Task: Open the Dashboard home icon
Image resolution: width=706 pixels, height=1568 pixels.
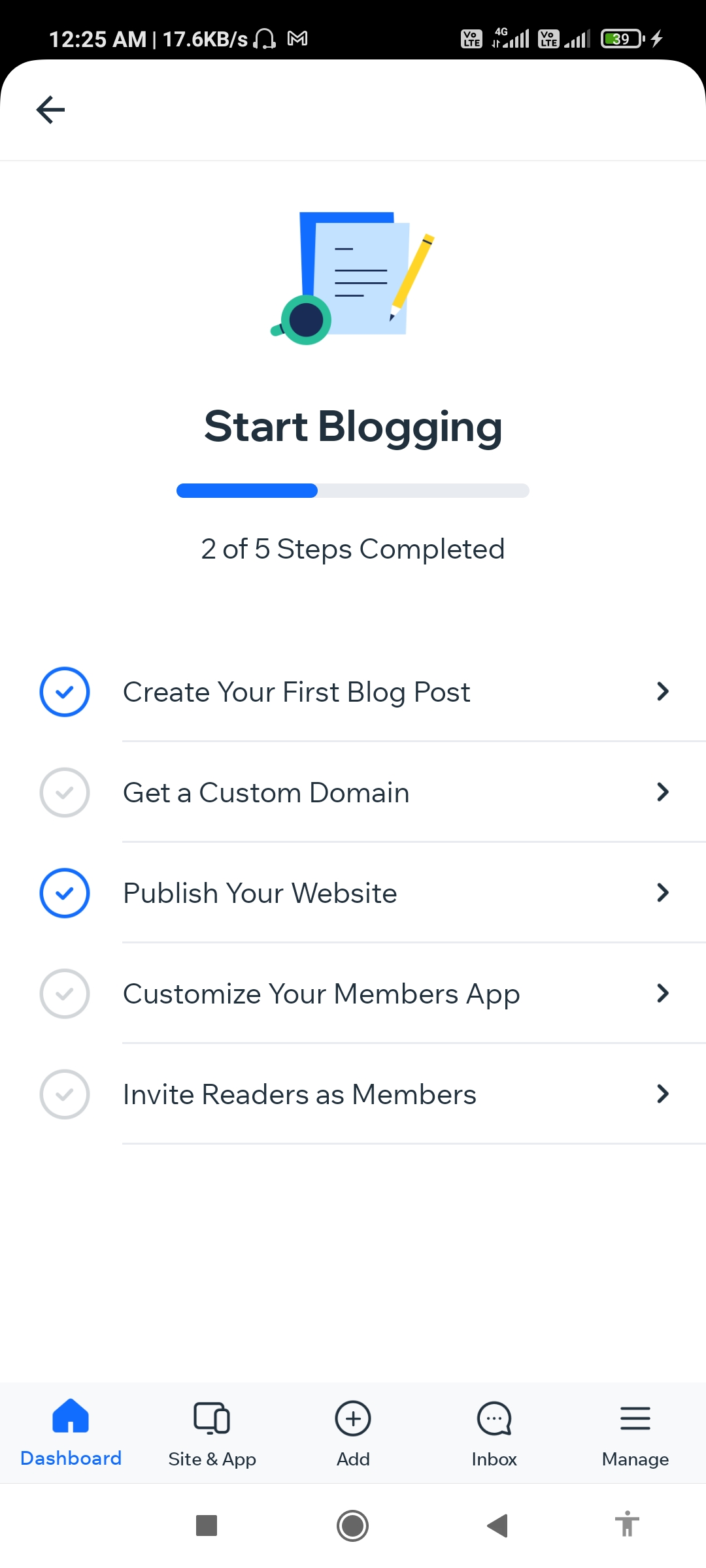Action: click(71, 1416)
